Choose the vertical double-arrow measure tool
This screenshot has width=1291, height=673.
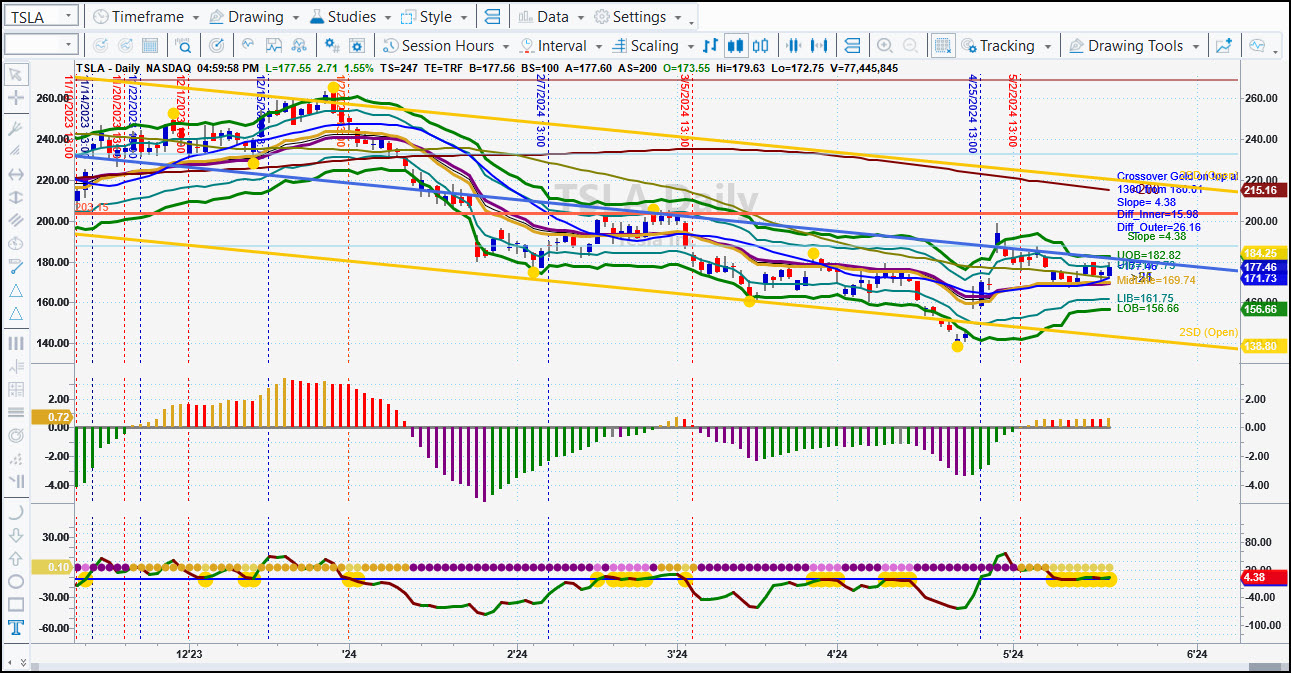[x=15, y=197]
